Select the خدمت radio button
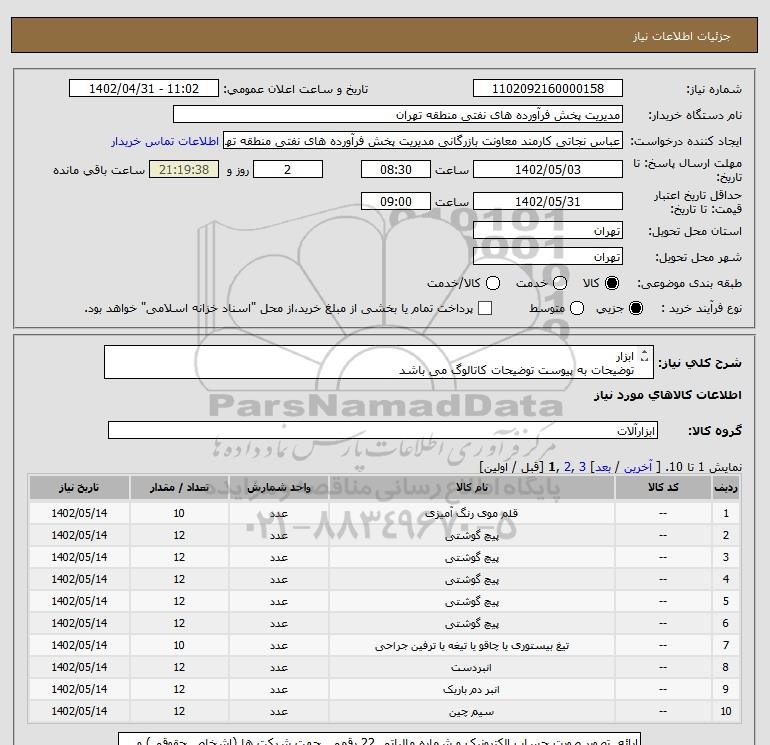 click(x=560, y=283)
